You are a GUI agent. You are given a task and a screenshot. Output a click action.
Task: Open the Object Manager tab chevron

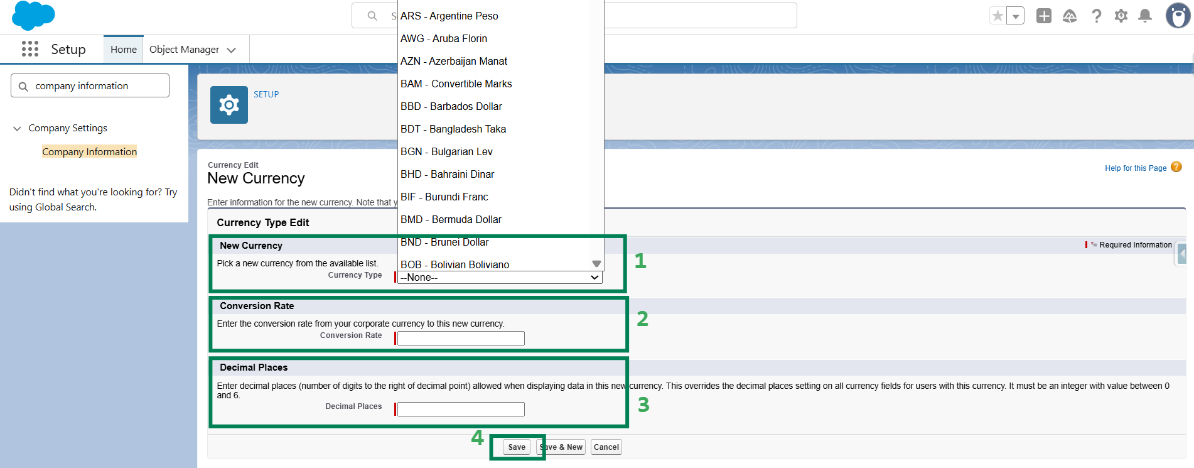pos(231,50)
